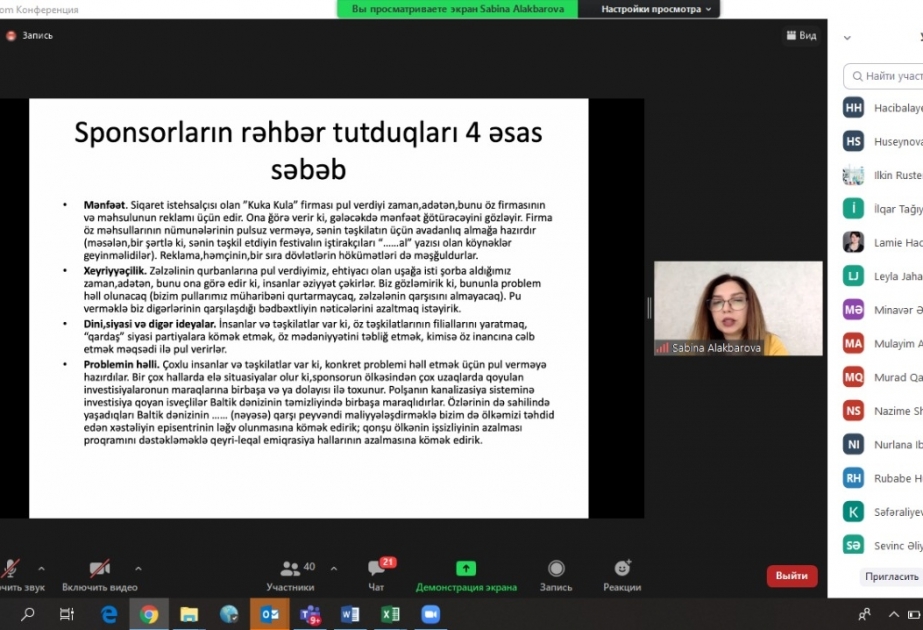Viewport: 923px width, 630px height.
Task: Click the "Dini,siyasi və digər ideyalar." heading
Action: 150,324
